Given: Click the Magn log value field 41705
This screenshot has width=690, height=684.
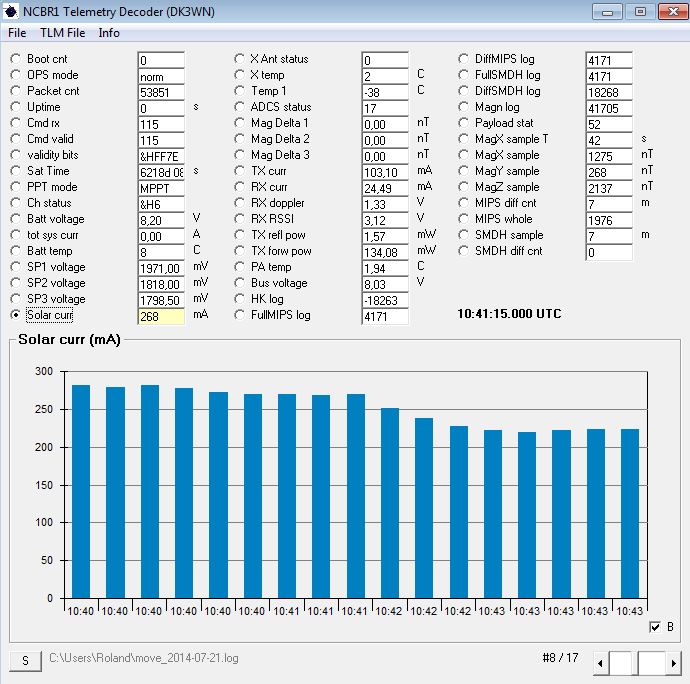Looking at the screenshot, I should tap(609, 108).
